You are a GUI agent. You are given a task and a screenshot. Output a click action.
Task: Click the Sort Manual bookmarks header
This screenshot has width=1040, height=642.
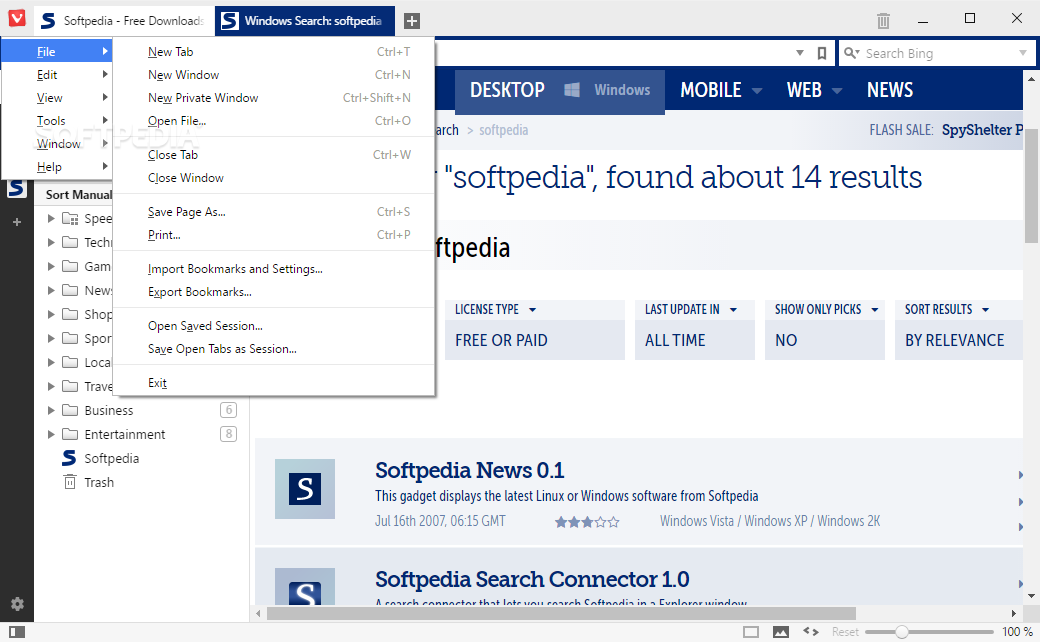78,194
